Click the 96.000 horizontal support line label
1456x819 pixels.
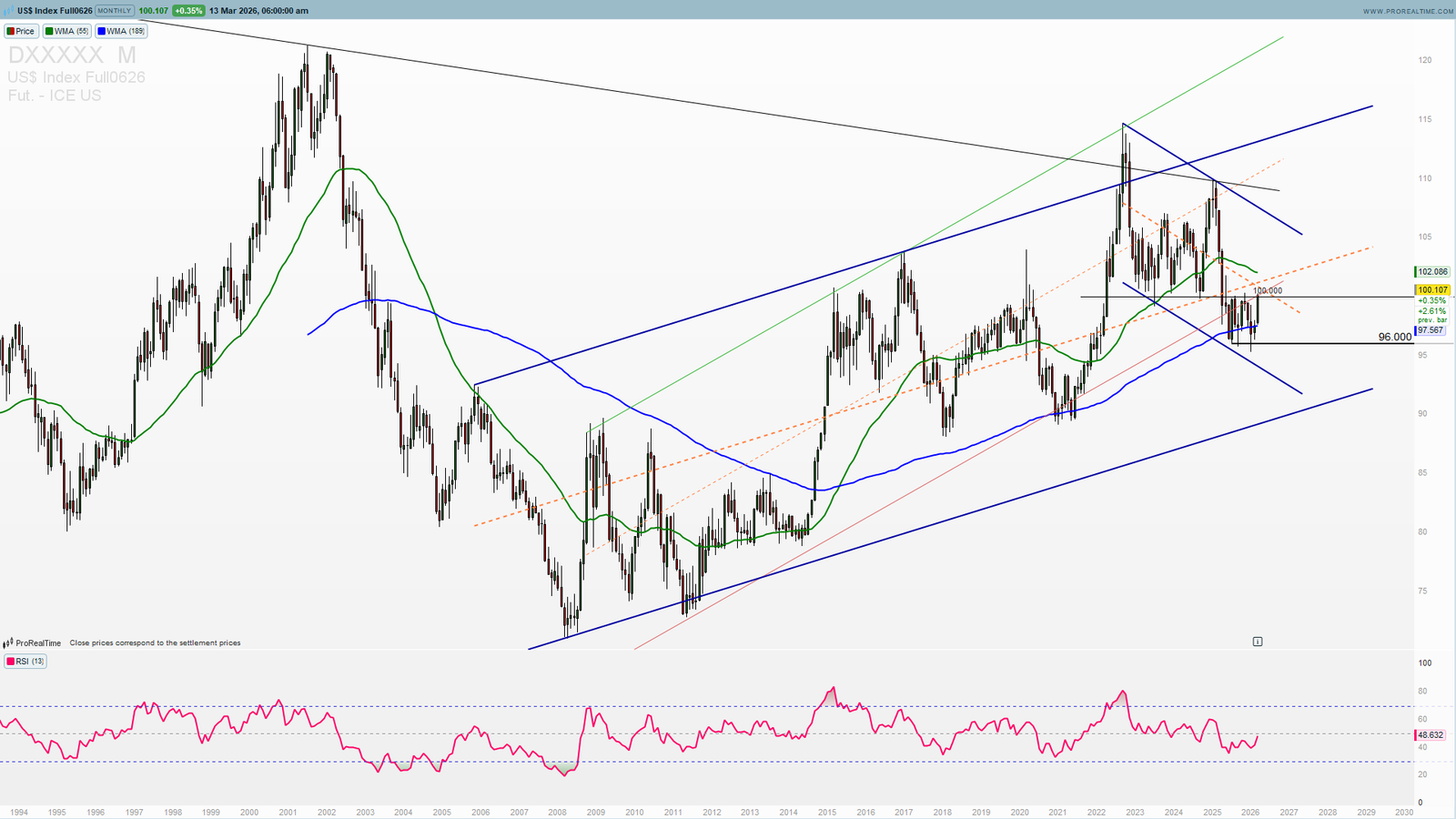pos(1394,338)
